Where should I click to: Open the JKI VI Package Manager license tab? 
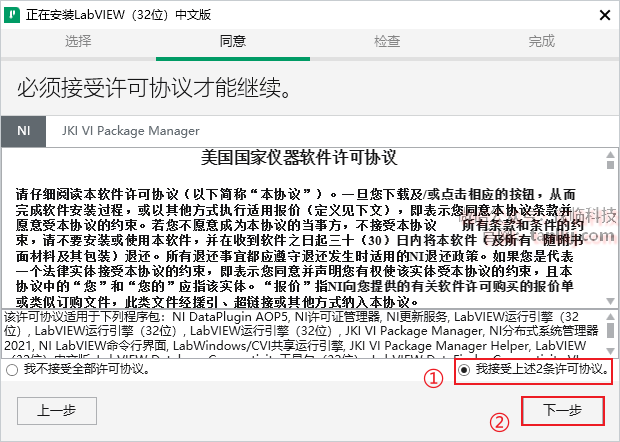point(130,131)
